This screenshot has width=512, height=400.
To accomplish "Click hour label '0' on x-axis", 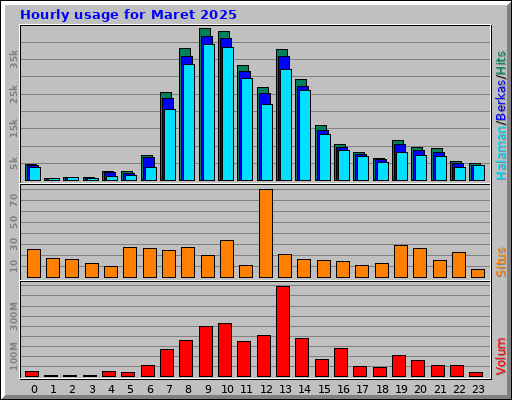I will click(34, 389).
